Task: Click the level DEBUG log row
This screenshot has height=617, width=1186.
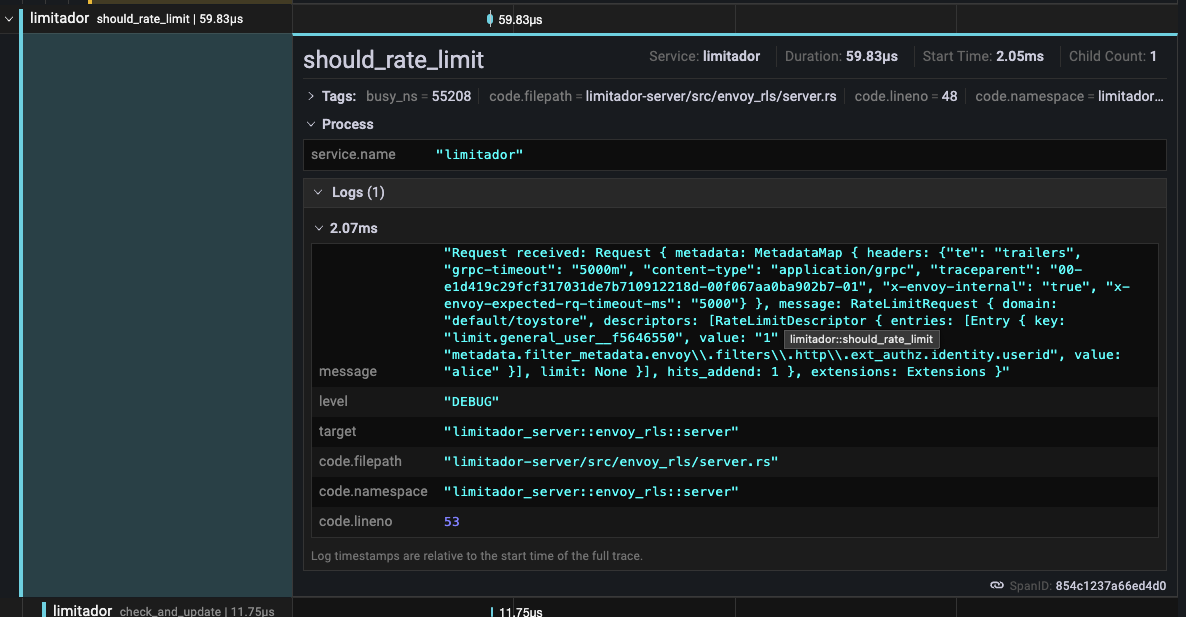Action: pyautogui.click(x=734, y=401)
